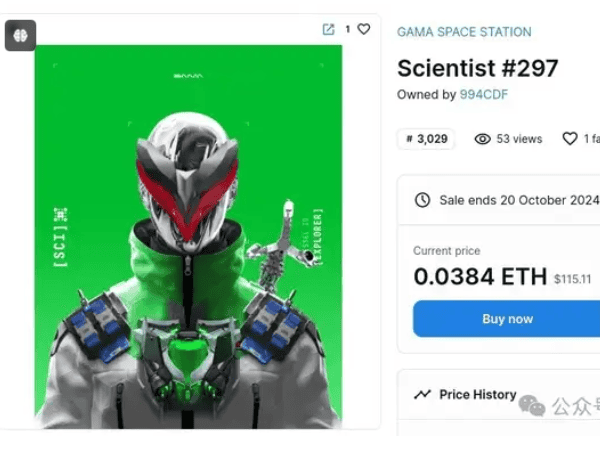Click the 53 views label
Image resolution: width=600 pixels, height=450 pixels.
click(519, 139)
